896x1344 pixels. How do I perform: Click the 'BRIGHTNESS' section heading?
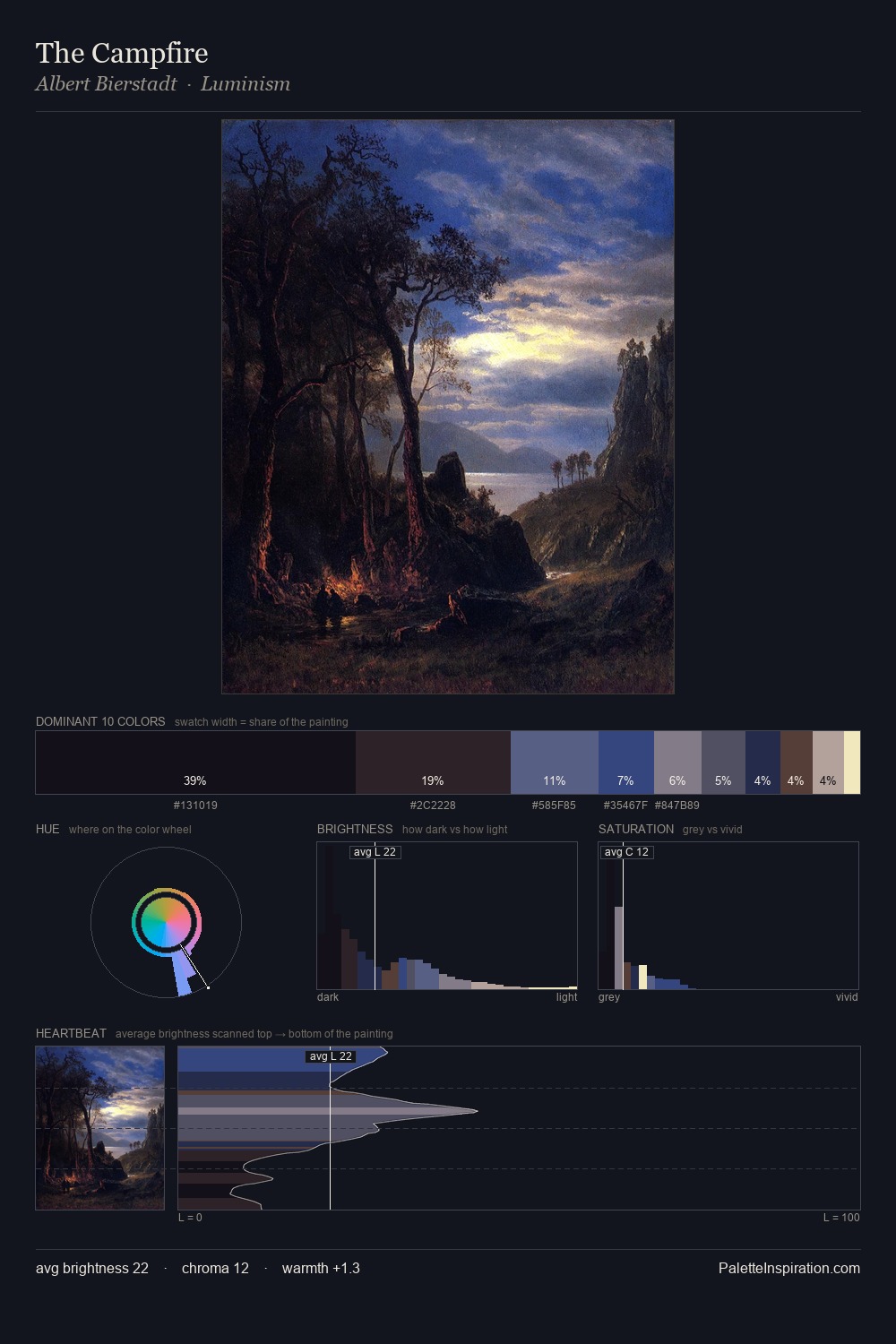(x=355, y=829)
